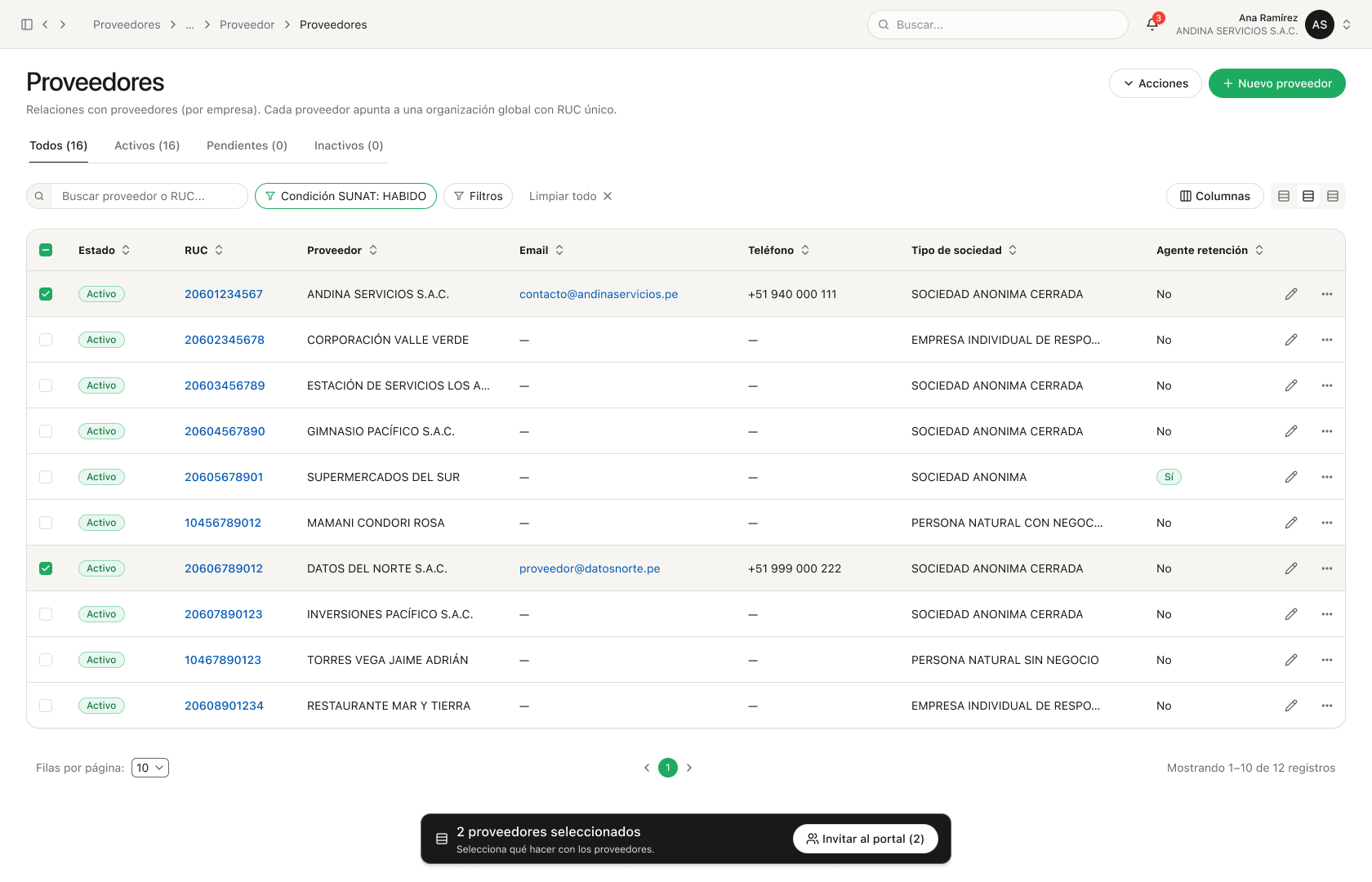
Task: Go to next page arrow
Action: click(x=689, y=768)
